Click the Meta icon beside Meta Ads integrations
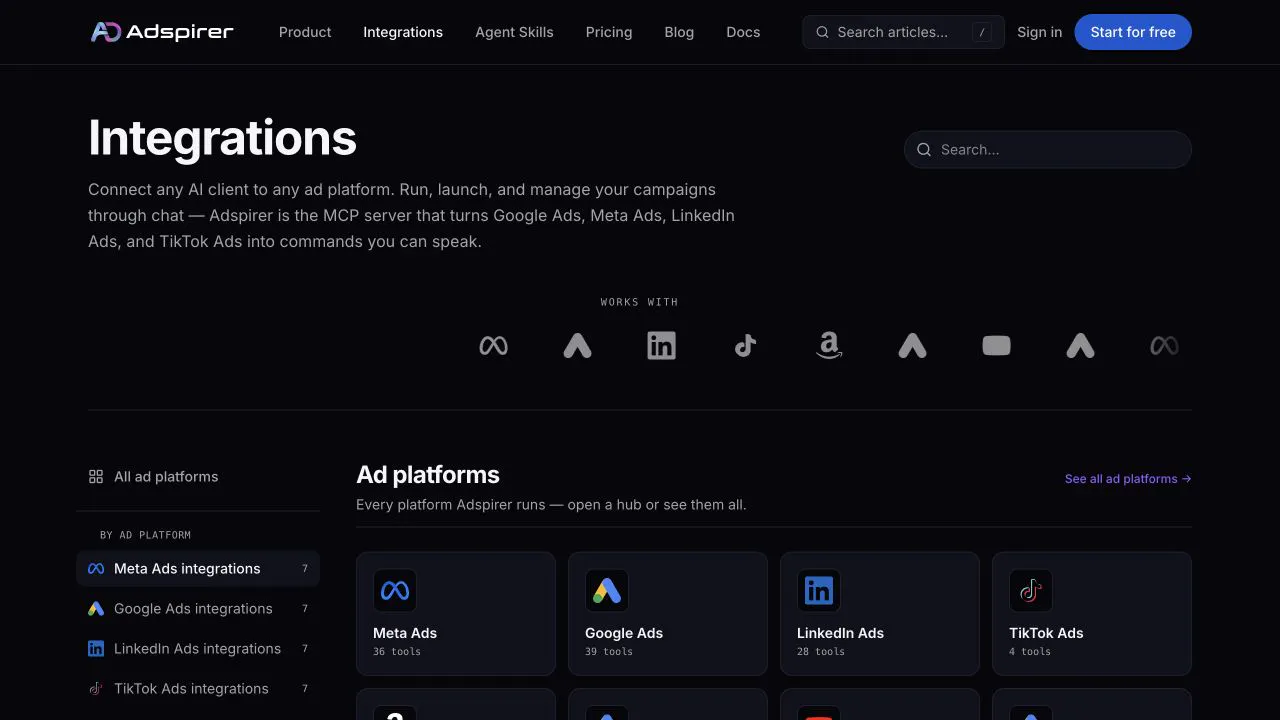The width and height of the screenshot is (1280, 720). 96,569
